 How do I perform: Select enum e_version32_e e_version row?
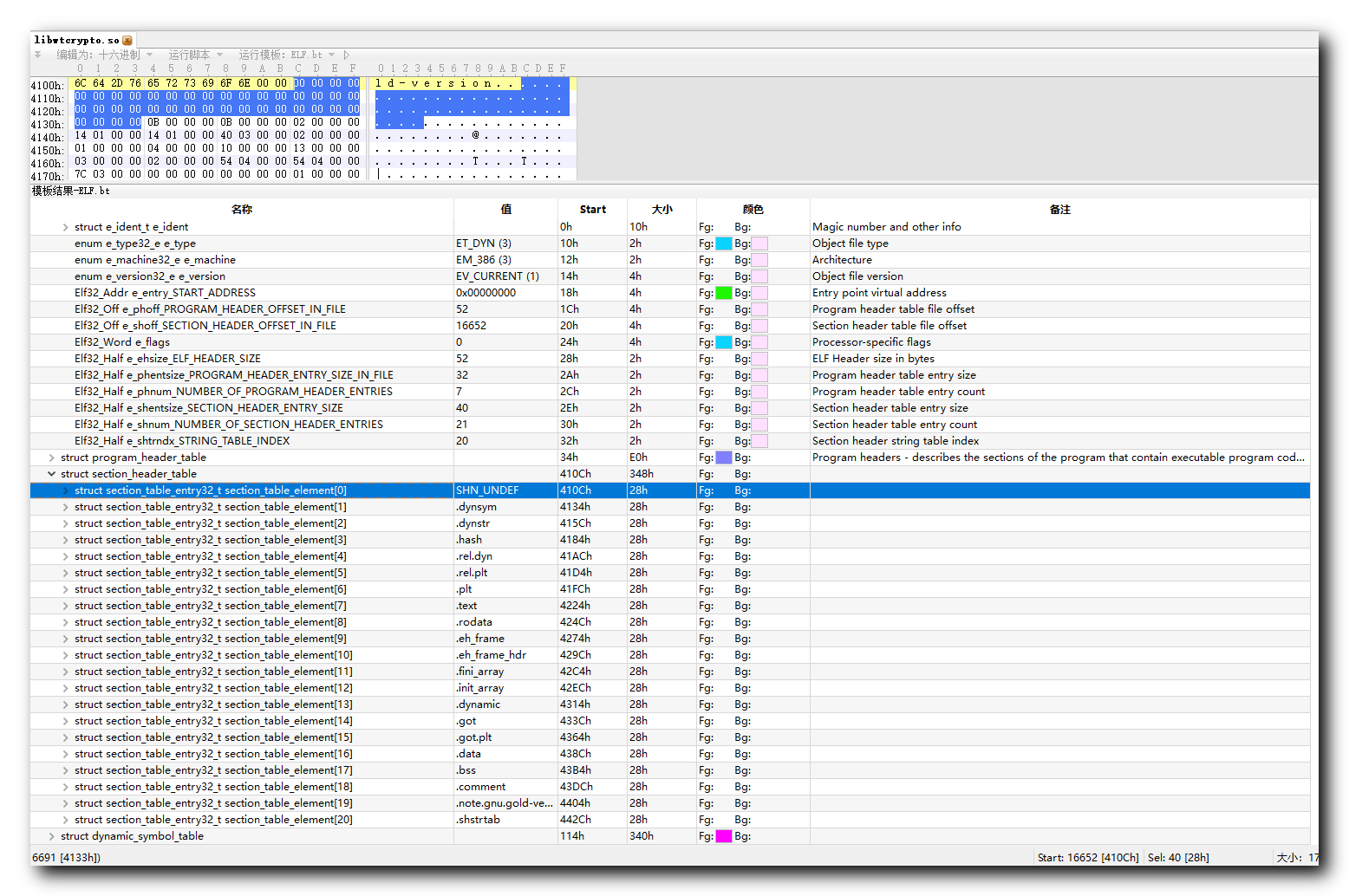[670, 276]
